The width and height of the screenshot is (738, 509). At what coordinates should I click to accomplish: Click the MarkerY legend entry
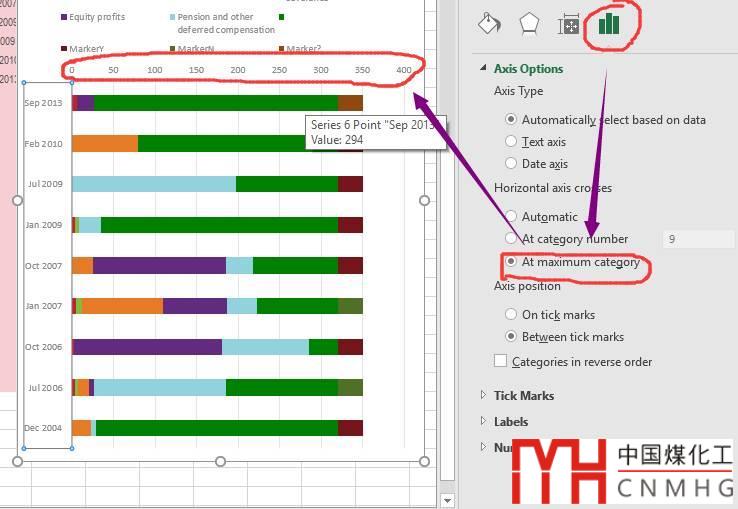[x=82, y=48]
